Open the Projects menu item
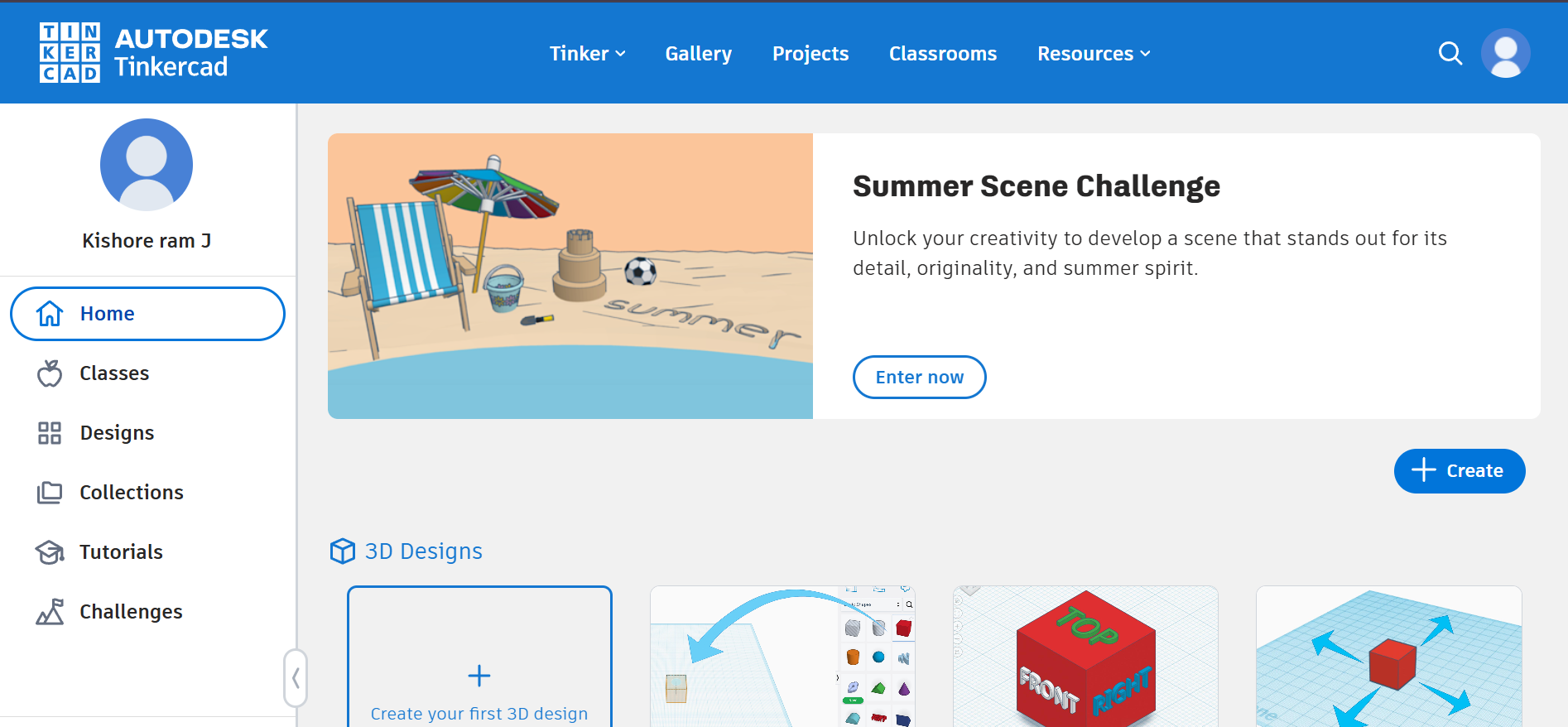Image resolution: width=1568 pixels, height=727 pixels. (x=810, y=54)
